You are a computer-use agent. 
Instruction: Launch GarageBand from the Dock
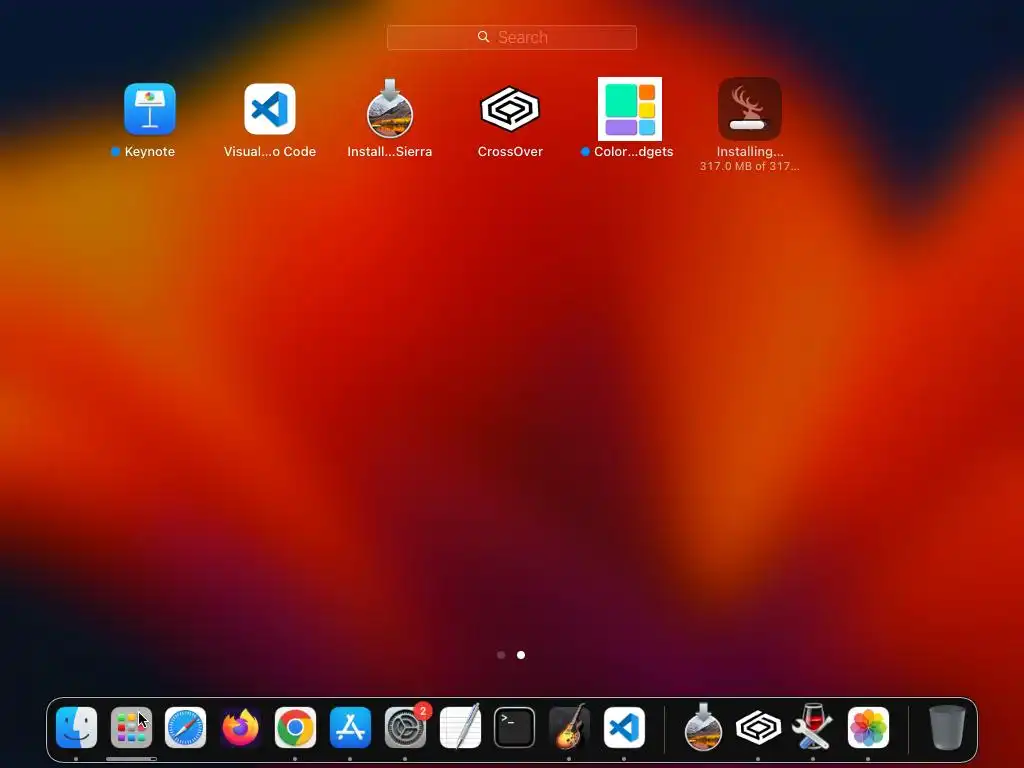point(569,728)
